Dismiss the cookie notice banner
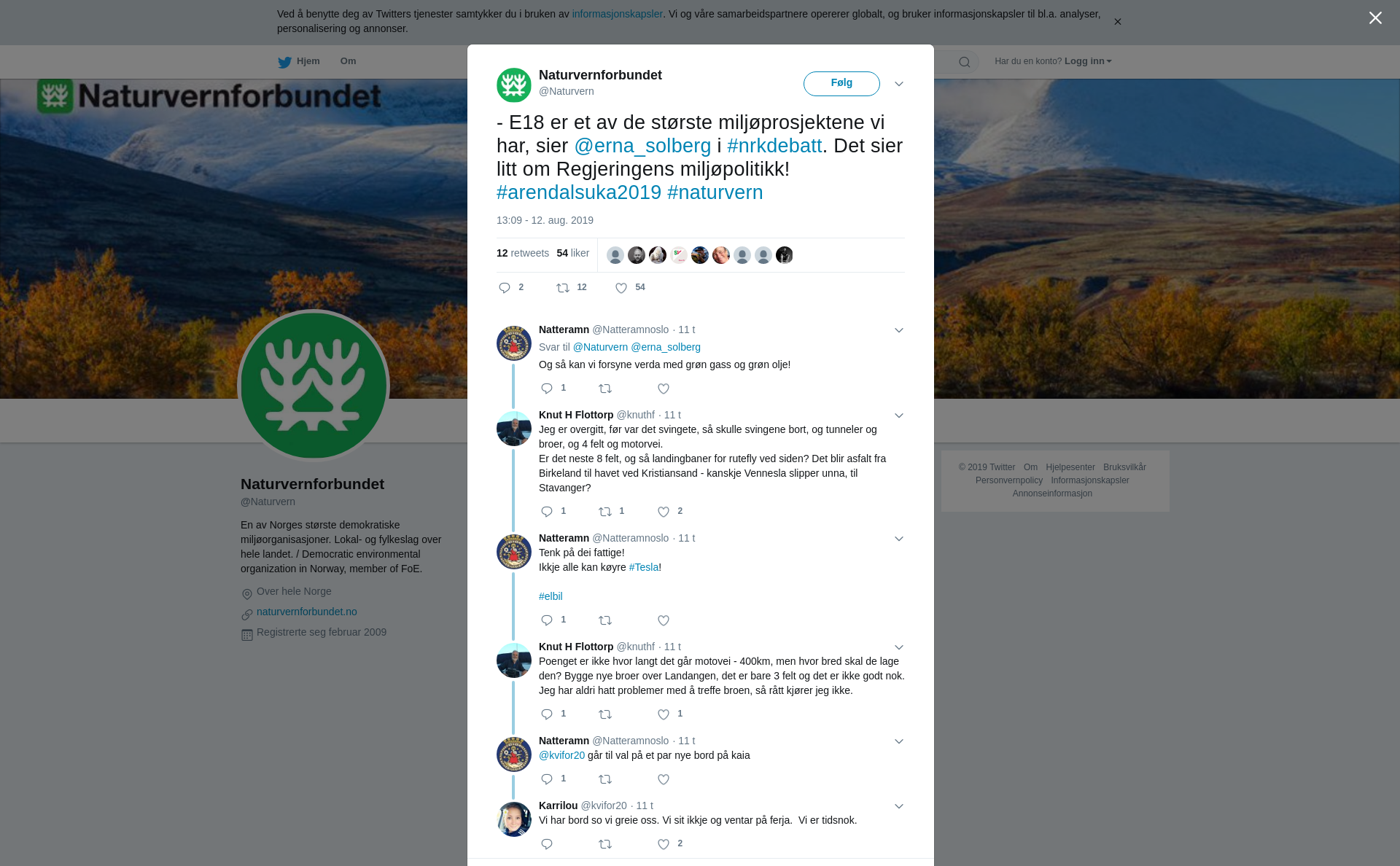Screen dimensions: 1400x866 tap(1117, 22)
